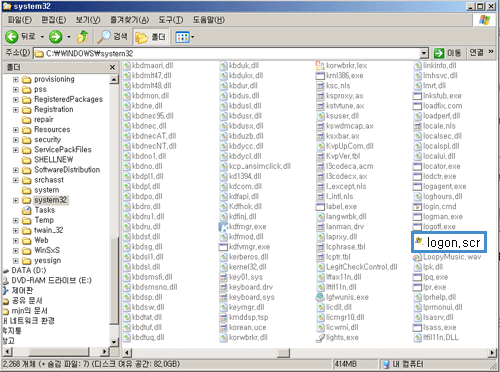The height and width of the screenshot is (372, 500).
Task: Open the Back history dropdown arrow
Action: 42,37
